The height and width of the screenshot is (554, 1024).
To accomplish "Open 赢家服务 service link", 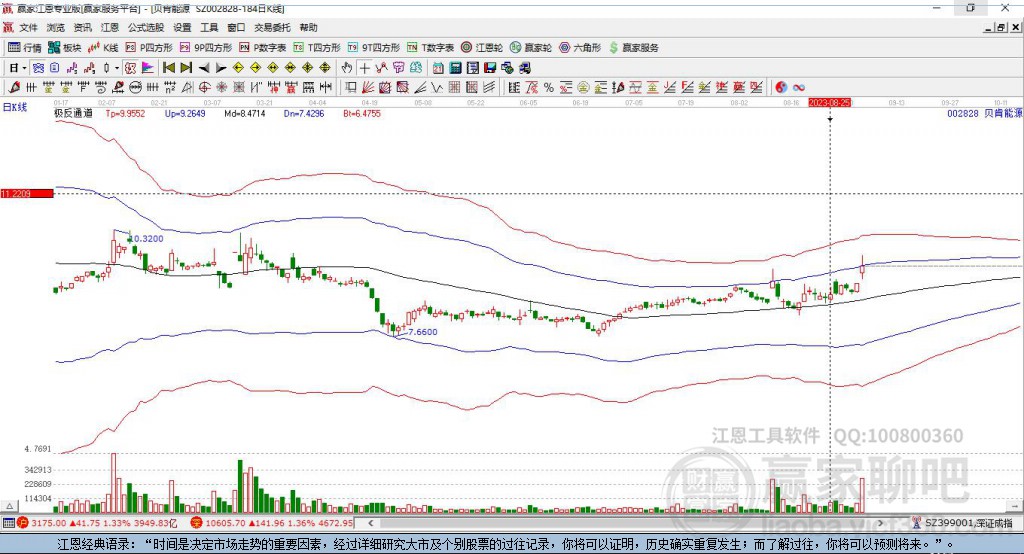I will pos(633,48).
